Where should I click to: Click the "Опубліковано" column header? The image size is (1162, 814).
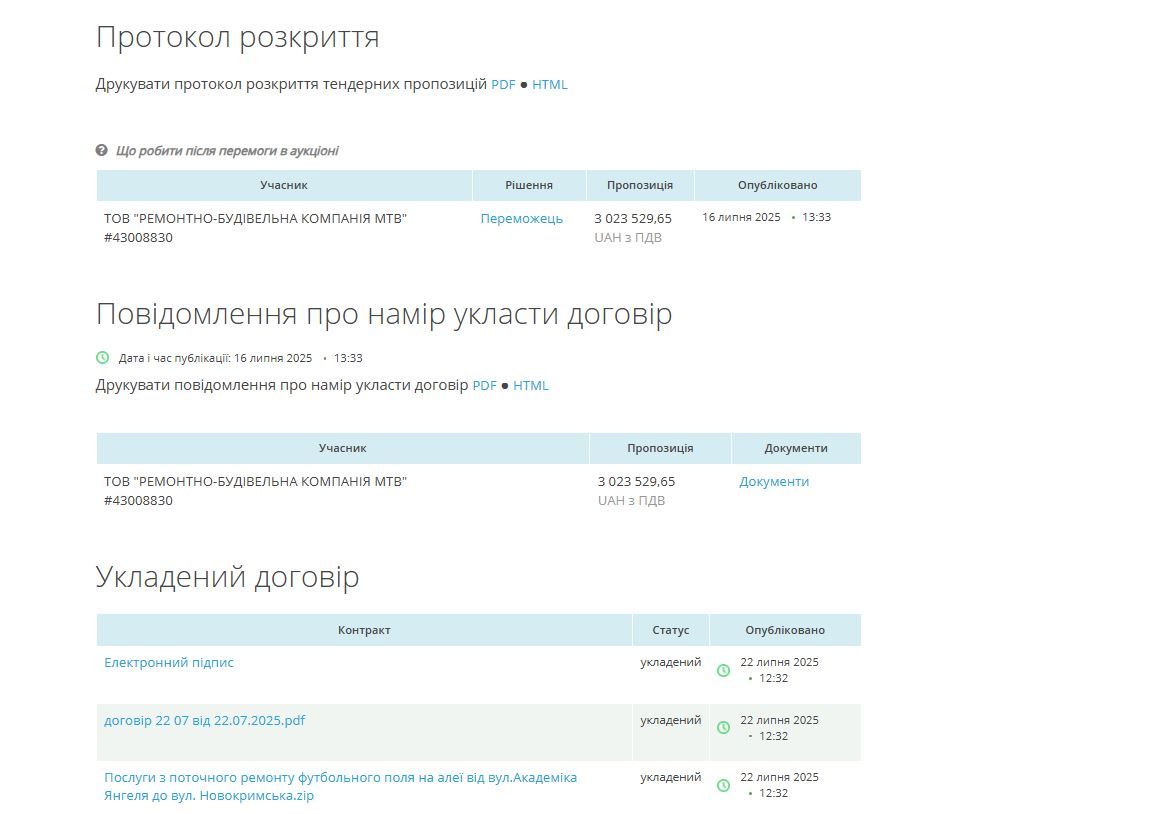point(777,185)
